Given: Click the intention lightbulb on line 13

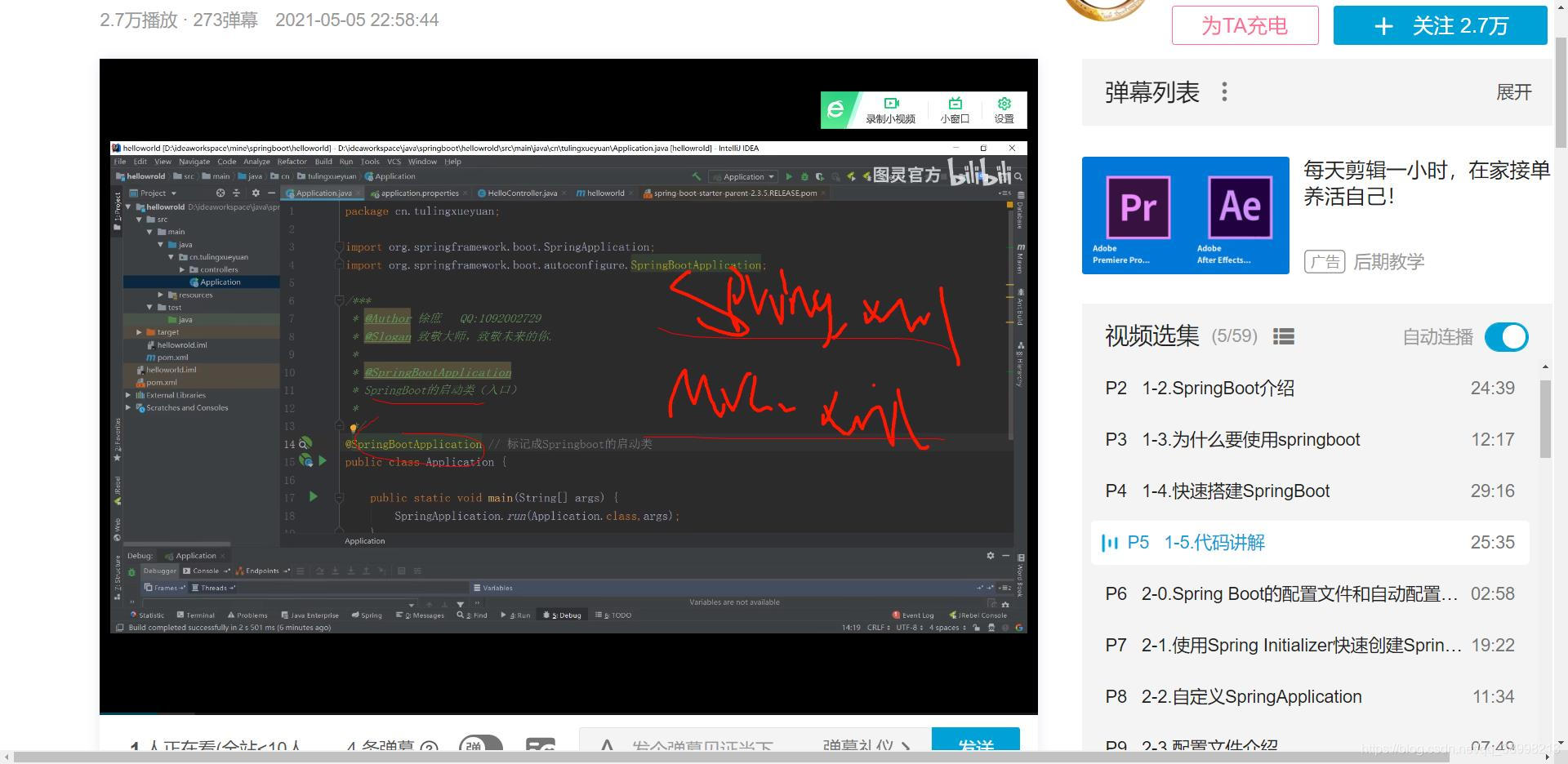Looking at the screenshot, I should pyautogui.click(x=353, y=428).
